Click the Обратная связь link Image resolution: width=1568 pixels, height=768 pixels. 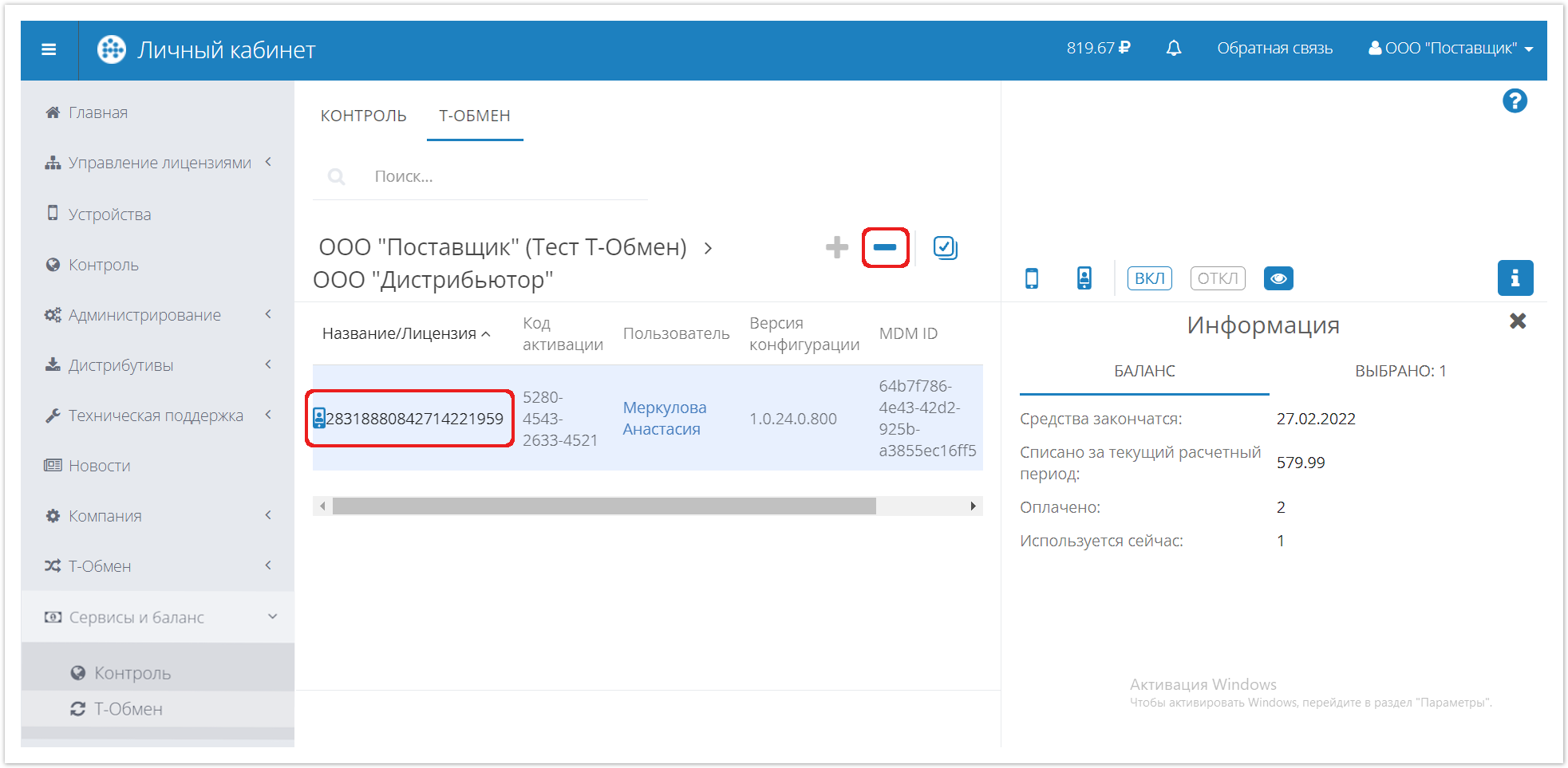(1274, 49)
